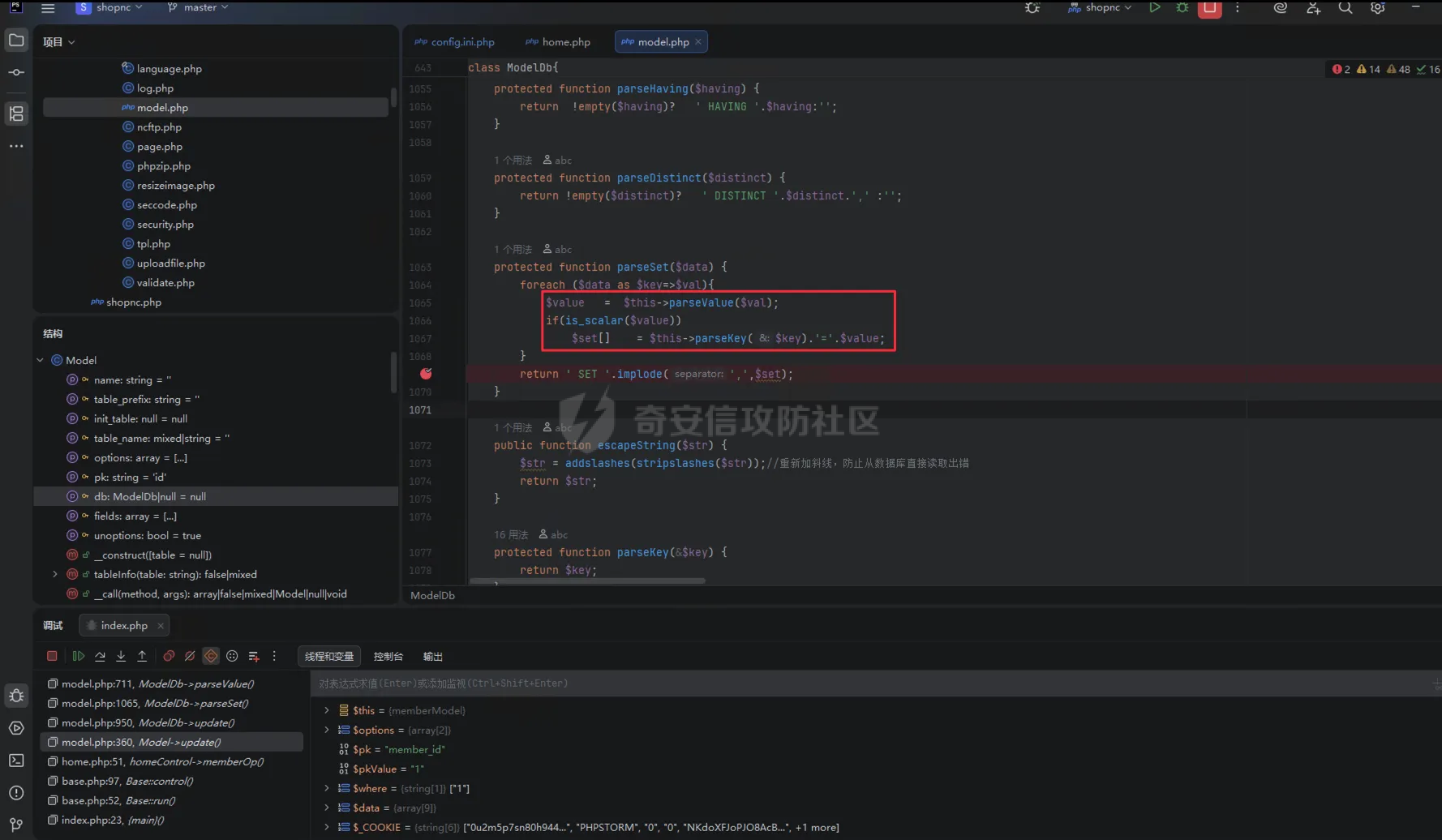
Task: Select home.php:51 memberOp() stack frame
Action: pyautogui.click(x=162, y=761)
